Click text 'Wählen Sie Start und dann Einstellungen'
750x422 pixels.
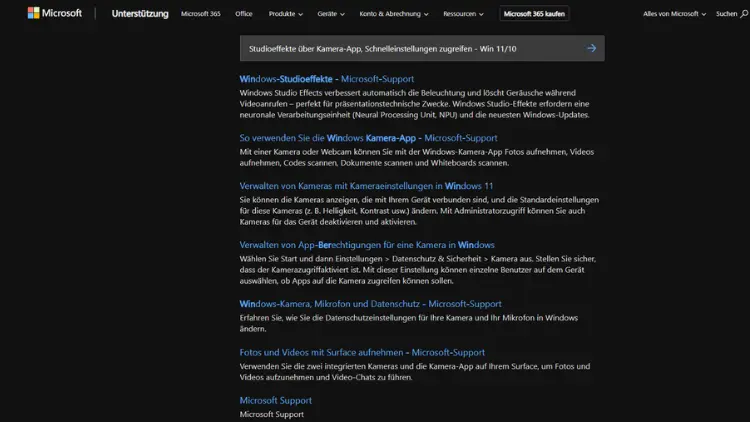(x=311, y=258)
